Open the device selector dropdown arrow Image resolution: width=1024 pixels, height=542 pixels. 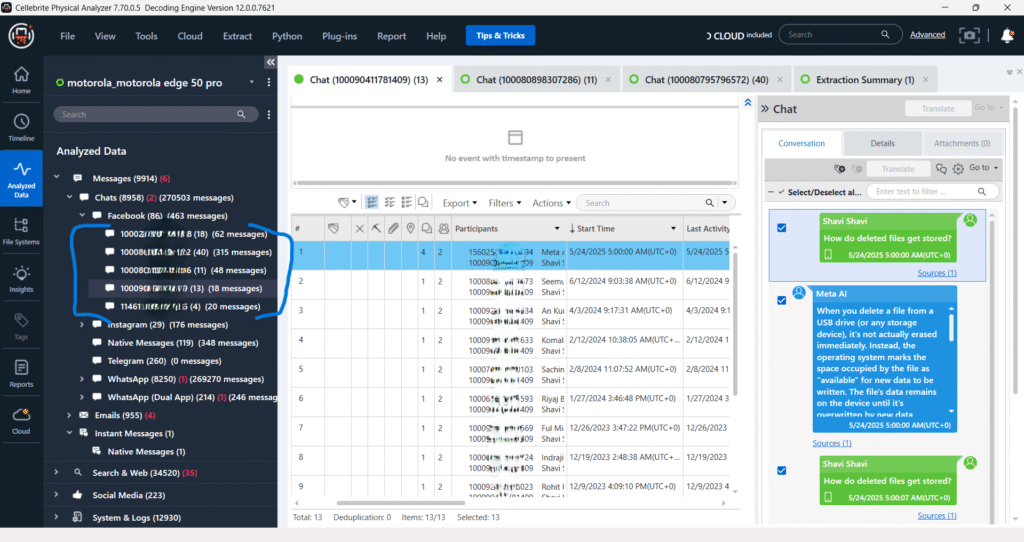[251, 82]
